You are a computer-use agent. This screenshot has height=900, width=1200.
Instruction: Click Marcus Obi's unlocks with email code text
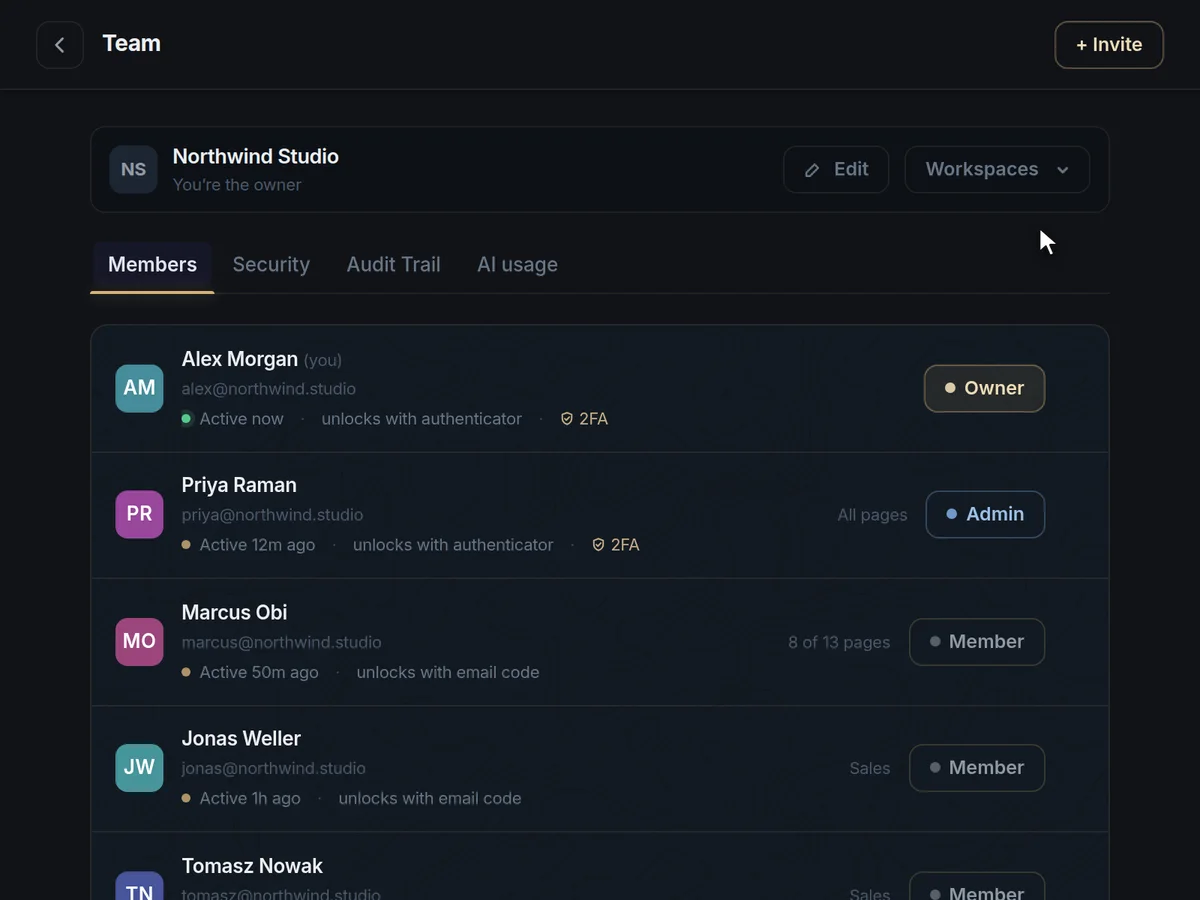tap(448, 672)
